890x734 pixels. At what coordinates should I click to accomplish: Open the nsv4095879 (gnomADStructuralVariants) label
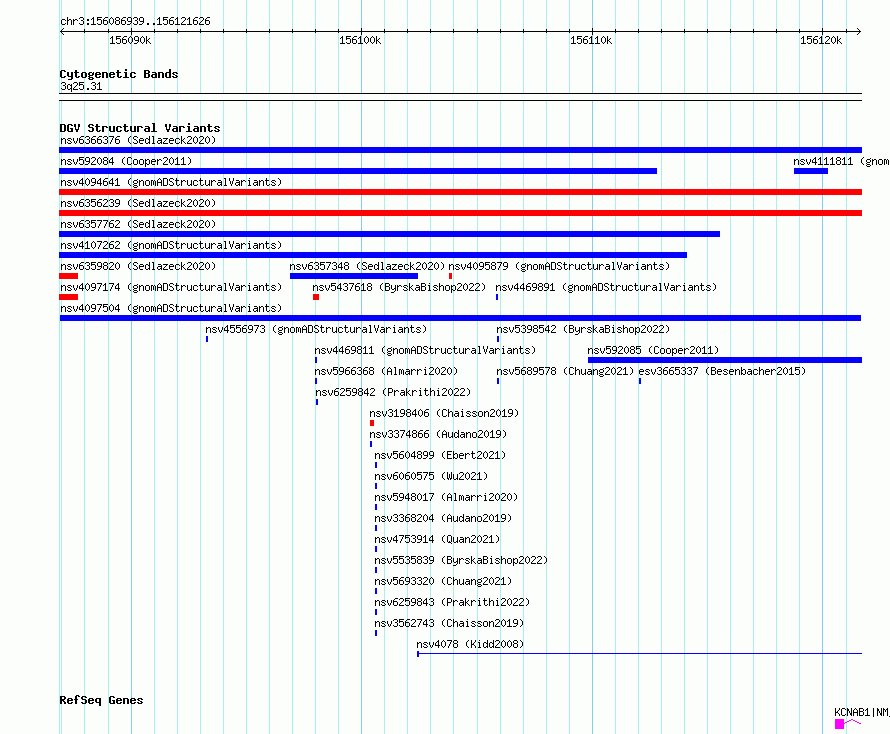[559, 266]
